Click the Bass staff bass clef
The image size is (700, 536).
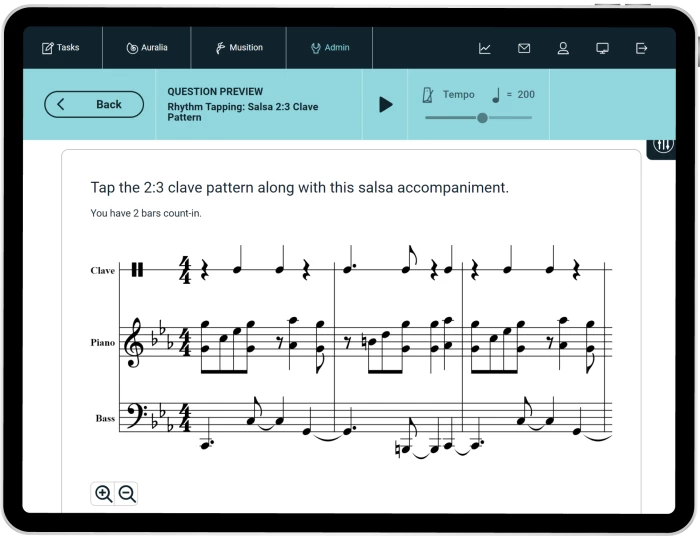pyautogui.click(x=137, y=417)
